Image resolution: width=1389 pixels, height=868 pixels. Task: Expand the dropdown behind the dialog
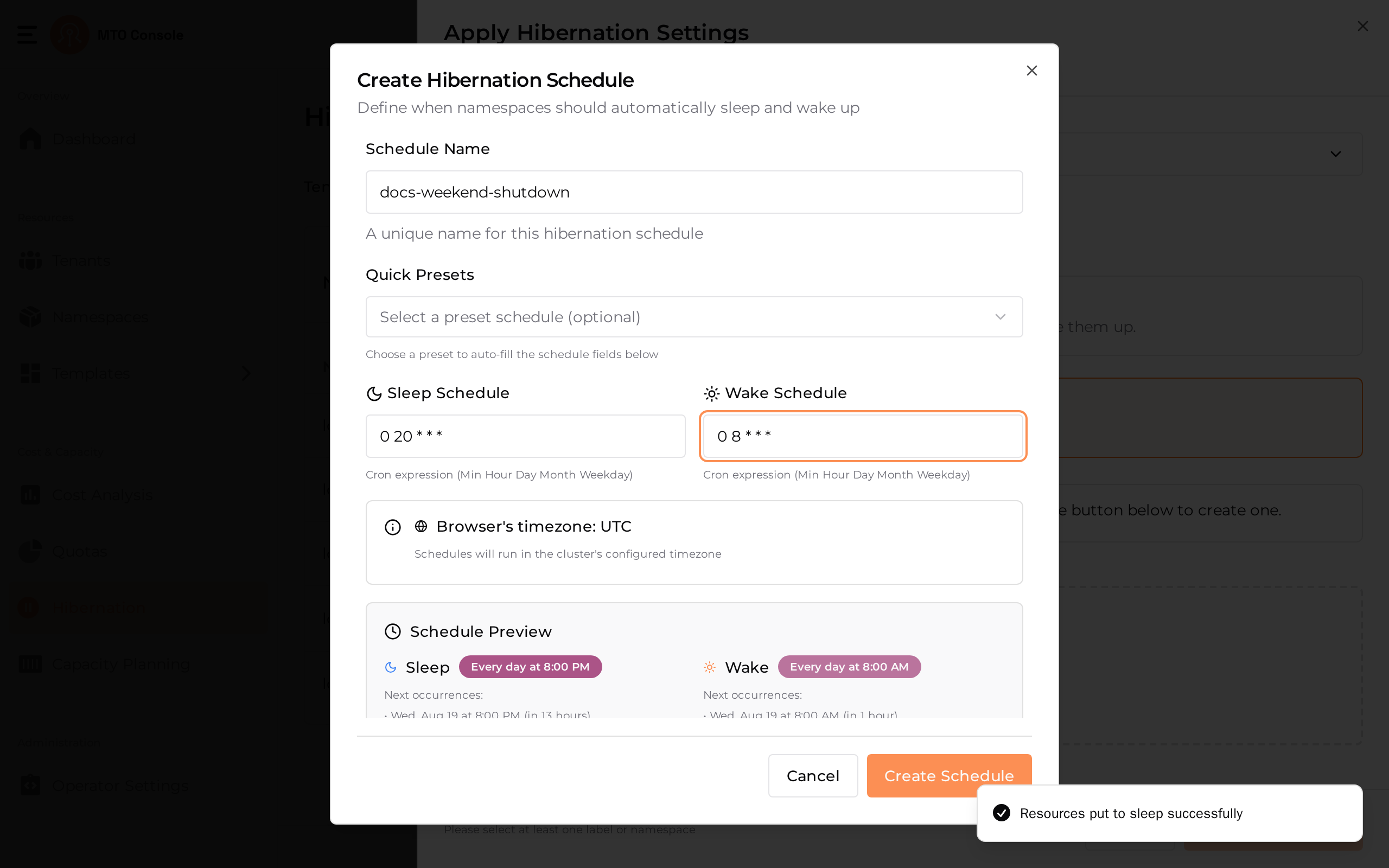click(1336, 154)
